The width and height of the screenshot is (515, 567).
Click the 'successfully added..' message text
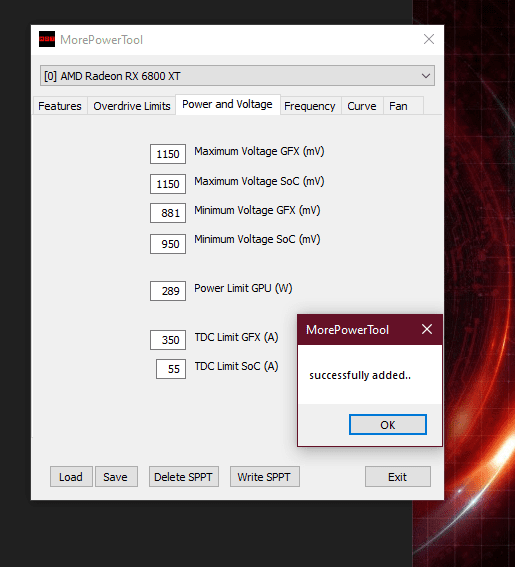pos(360,375)
